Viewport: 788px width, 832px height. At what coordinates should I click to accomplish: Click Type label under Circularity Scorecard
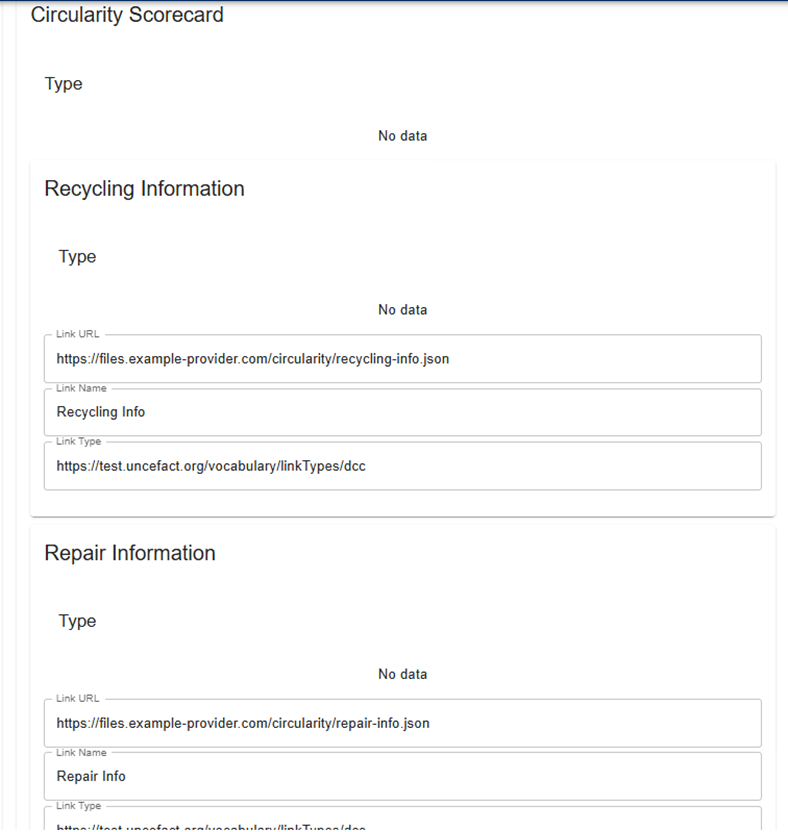(63, 84)
